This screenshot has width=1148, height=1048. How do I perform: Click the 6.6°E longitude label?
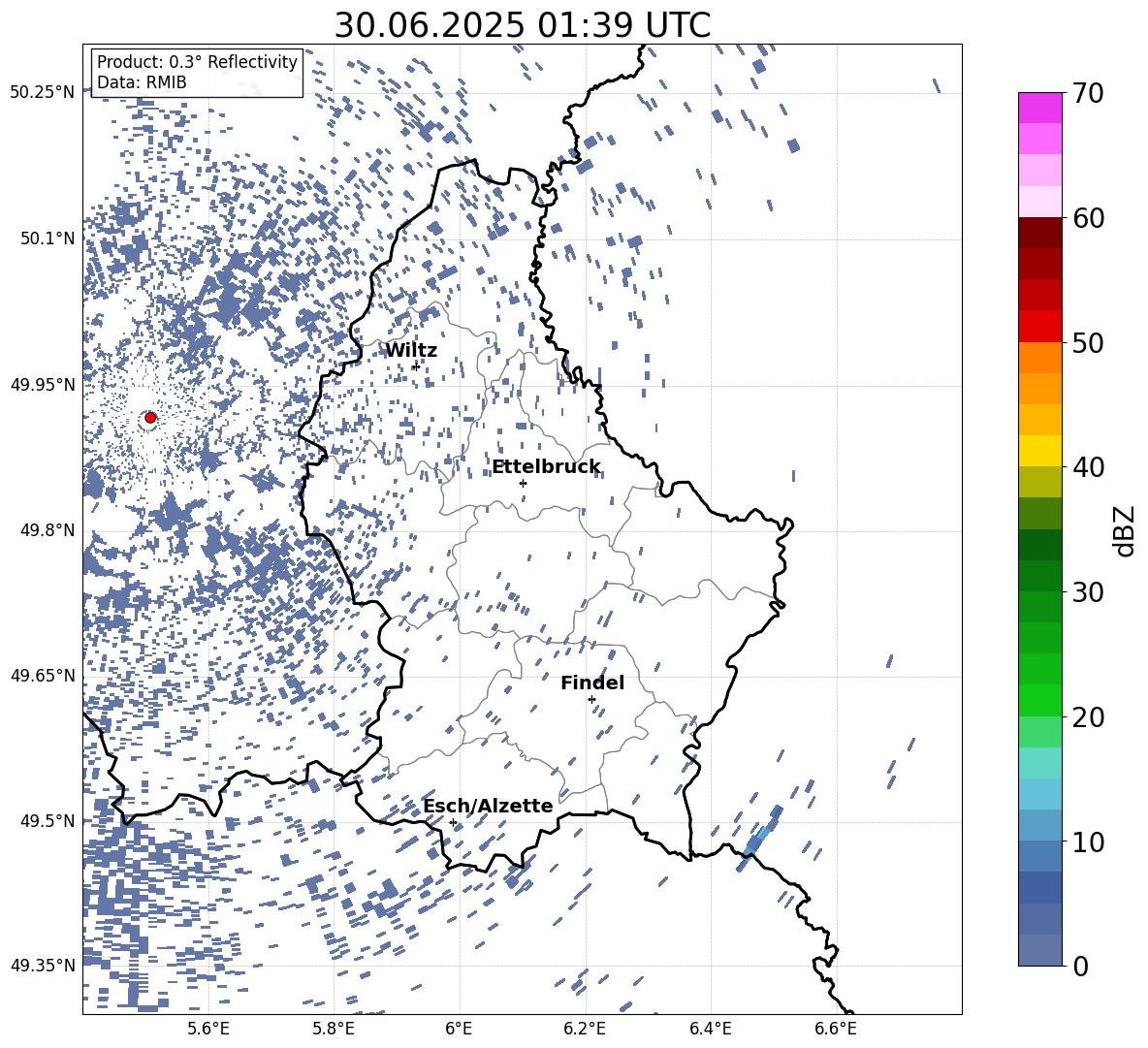tap(836, 1029)
